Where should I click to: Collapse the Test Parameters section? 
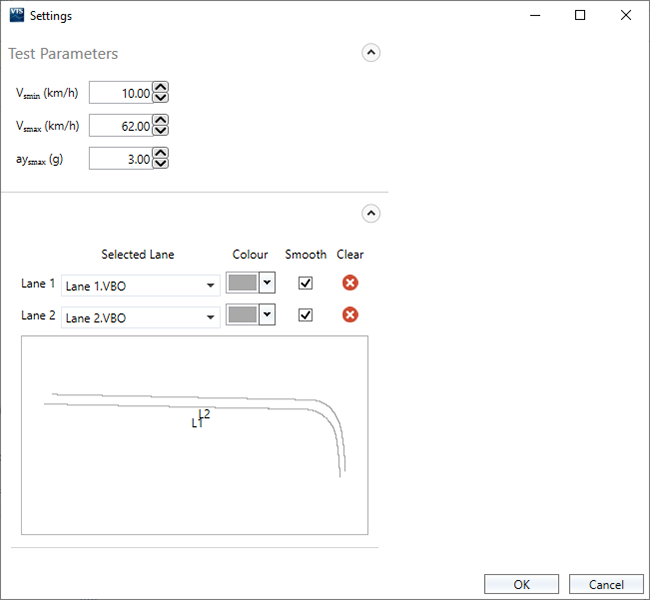point(371,53)
